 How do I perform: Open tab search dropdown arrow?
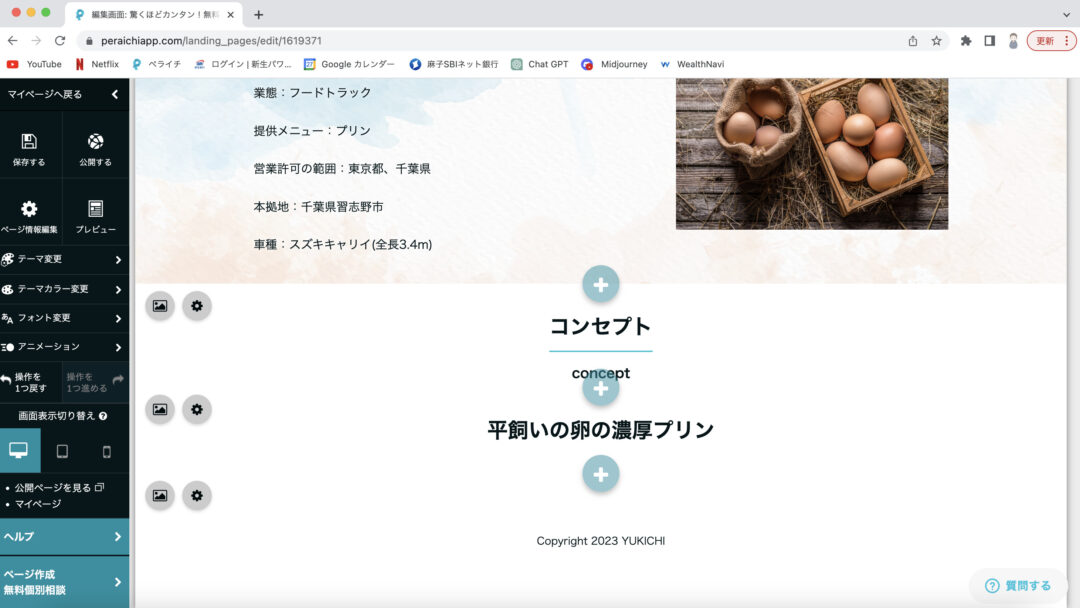[x=1066, y=14]
